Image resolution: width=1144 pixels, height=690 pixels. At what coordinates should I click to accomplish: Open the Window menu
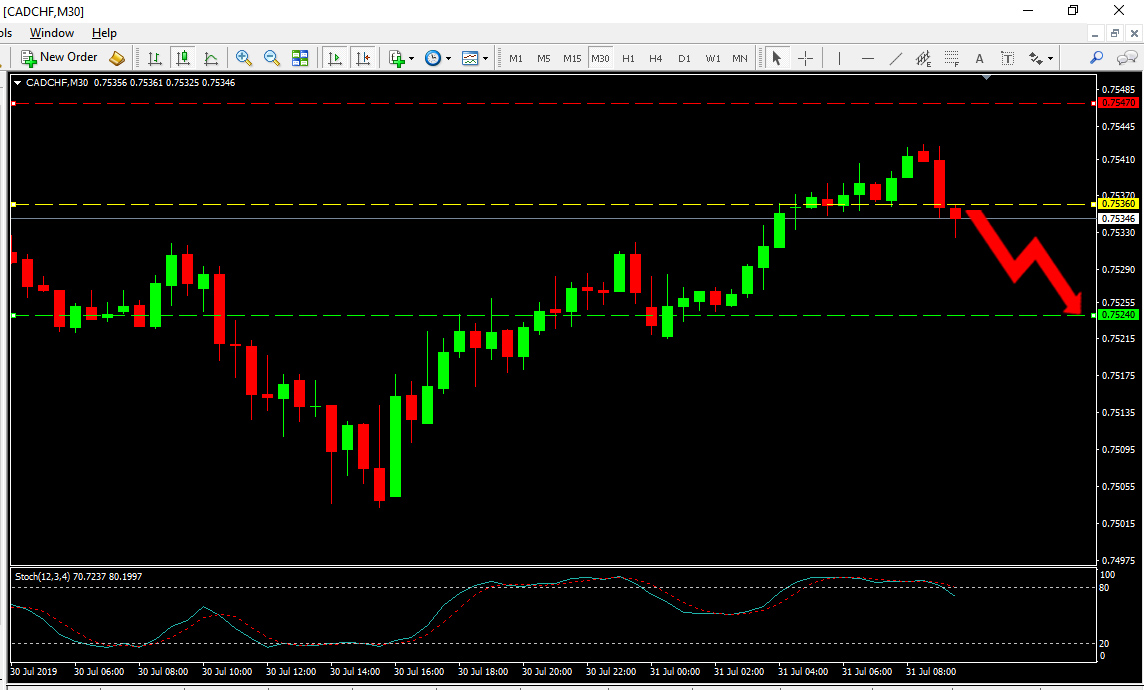(x=52, y=33)
